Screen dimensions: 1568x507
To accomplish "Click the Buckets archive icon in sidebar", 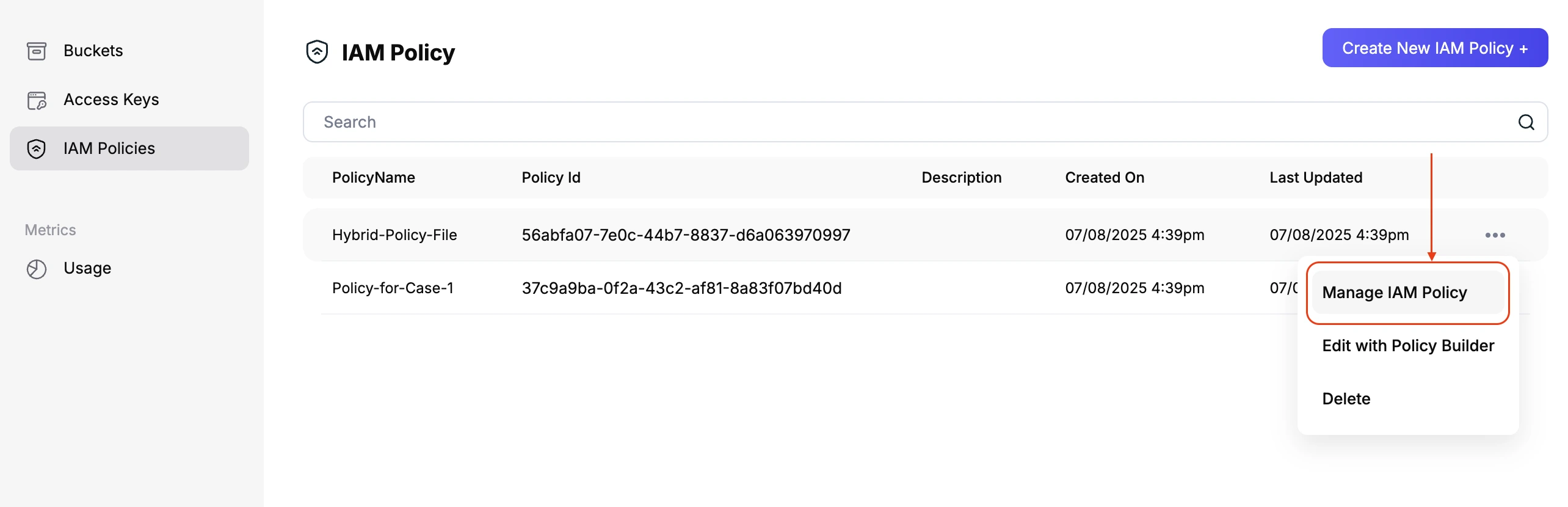I will click(x=37, y=51).
